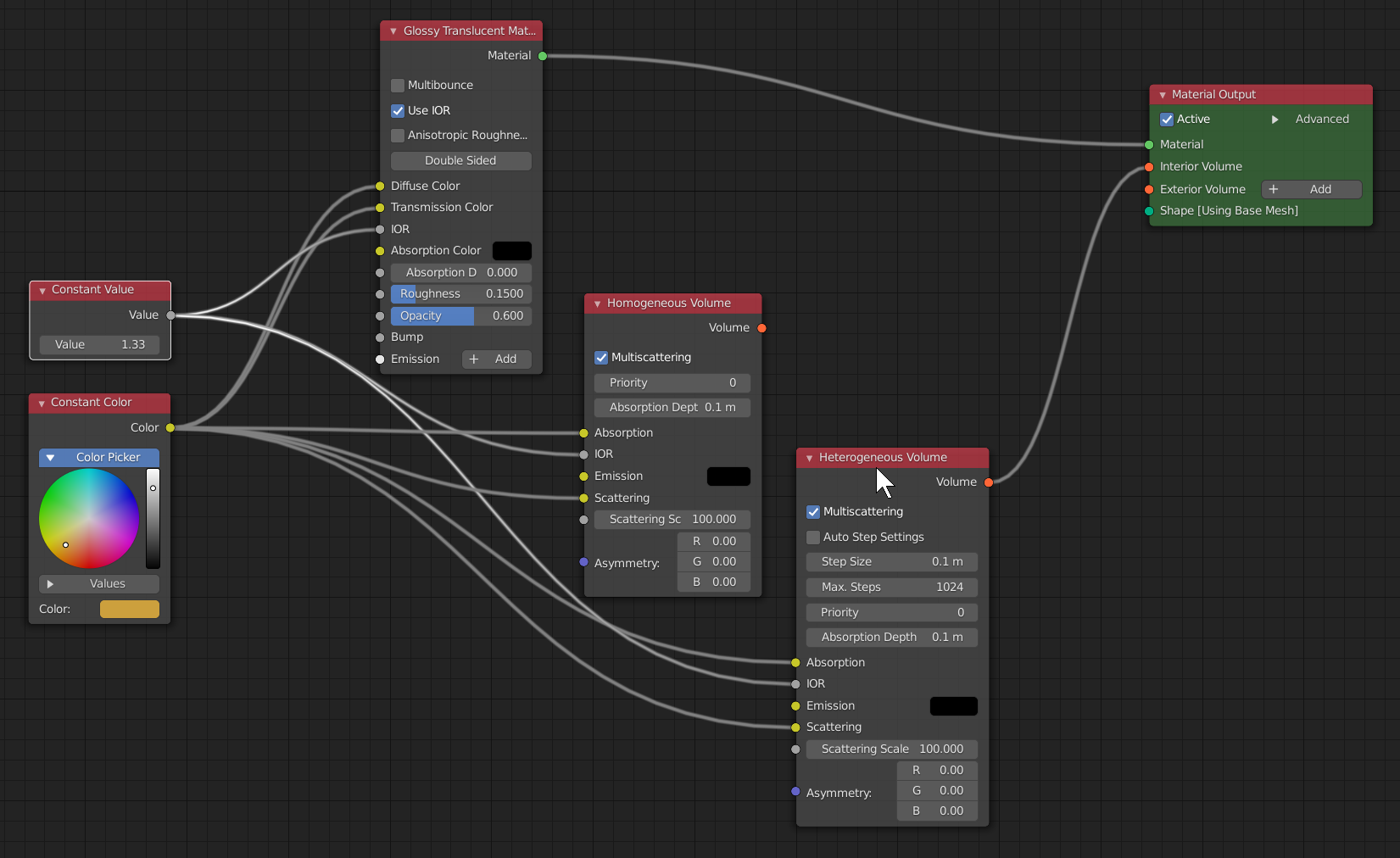The height and width of the screenshot is (858, 1400).
Task: Click the Roughness slider in Glossy Translucent
Action: (x=460, y=294)
